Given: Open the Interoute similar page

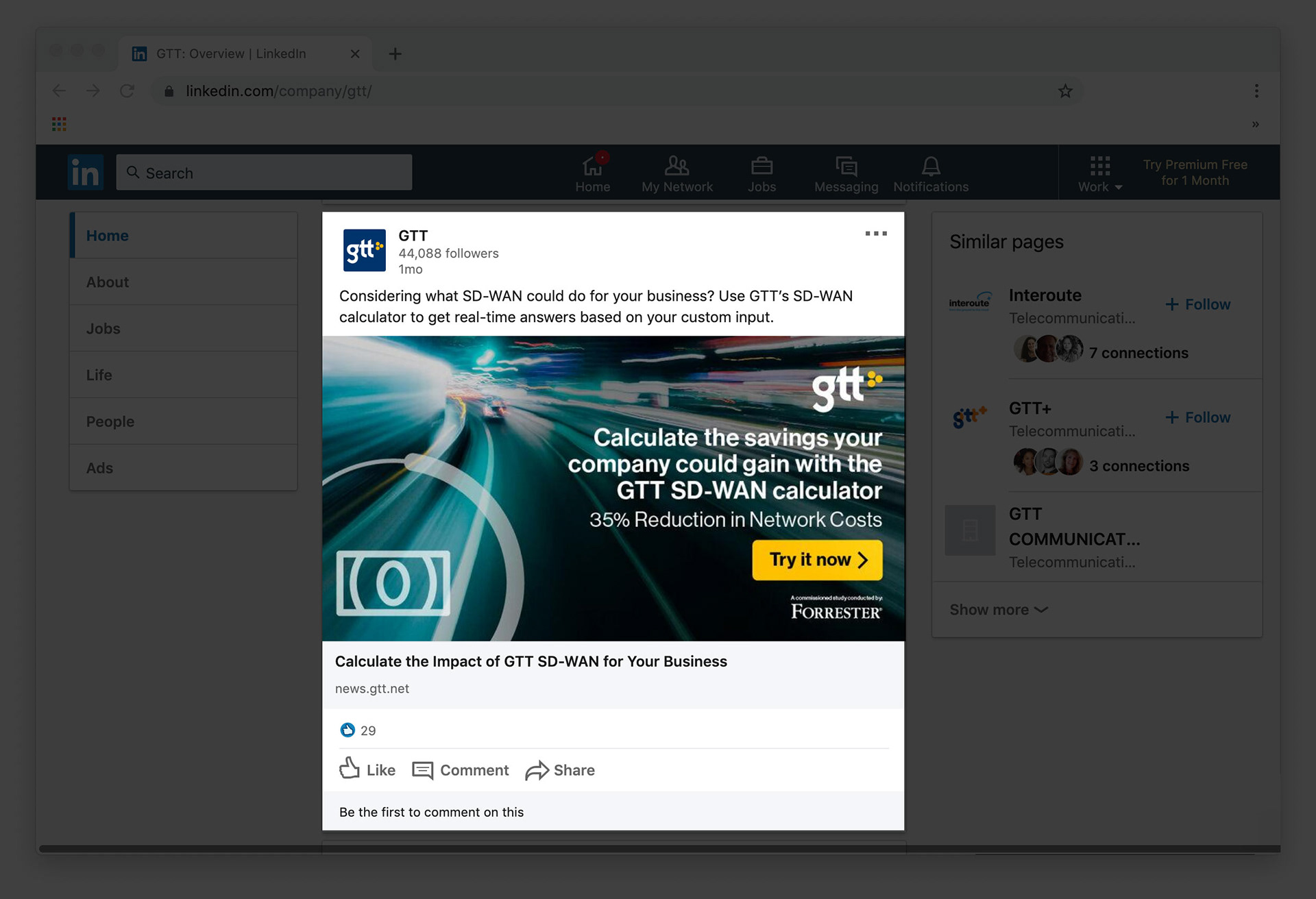Looking at the screenshot, I should [1045, 295].
